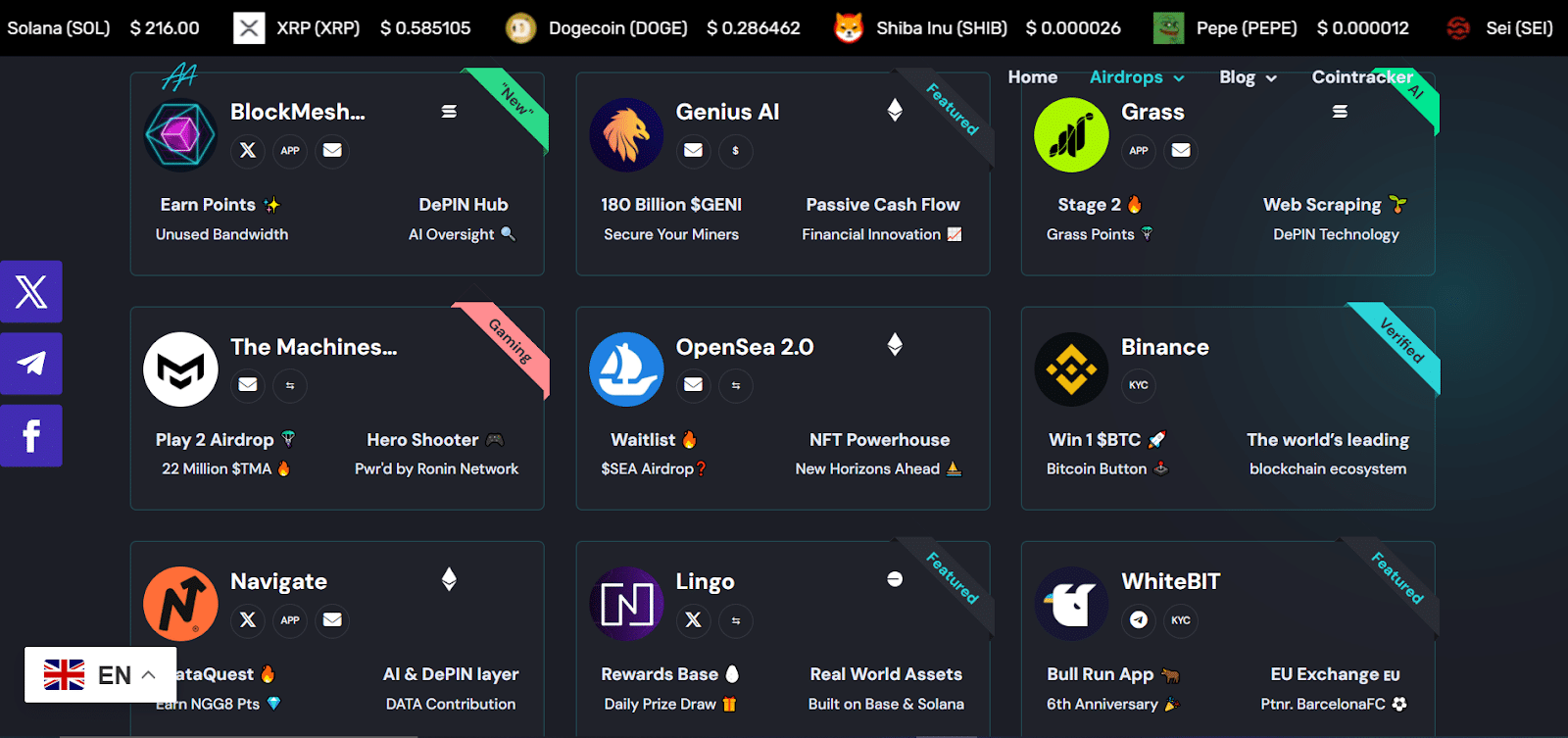Image resolution: width=1568 pixels, height=738 pixels.
Task: Click the Genius AI email icon
Action: [693, 150]
